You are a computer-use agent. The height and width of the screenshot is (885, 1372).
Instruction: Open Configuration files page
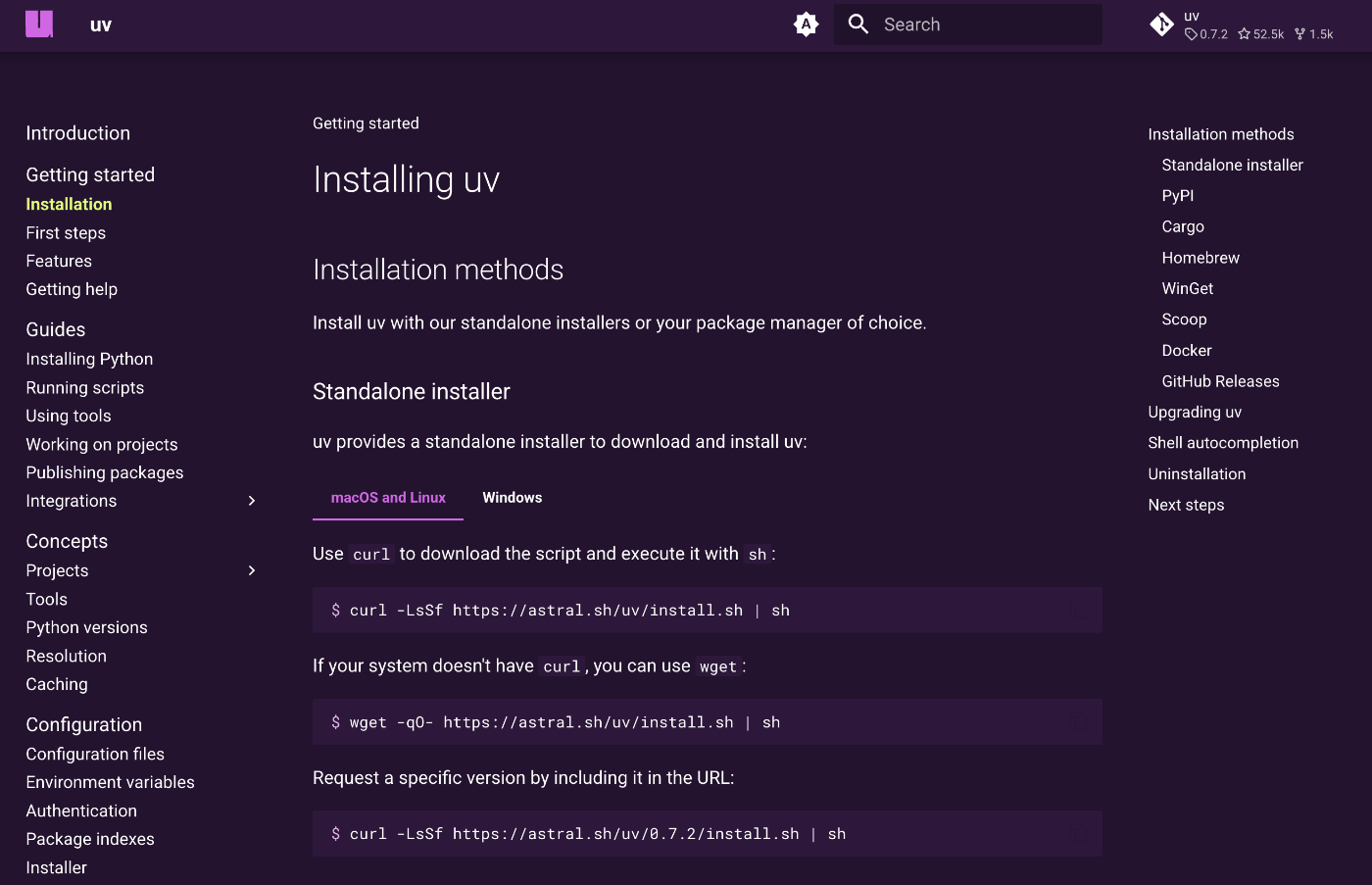pyautogui.click(x=95, y=754)
